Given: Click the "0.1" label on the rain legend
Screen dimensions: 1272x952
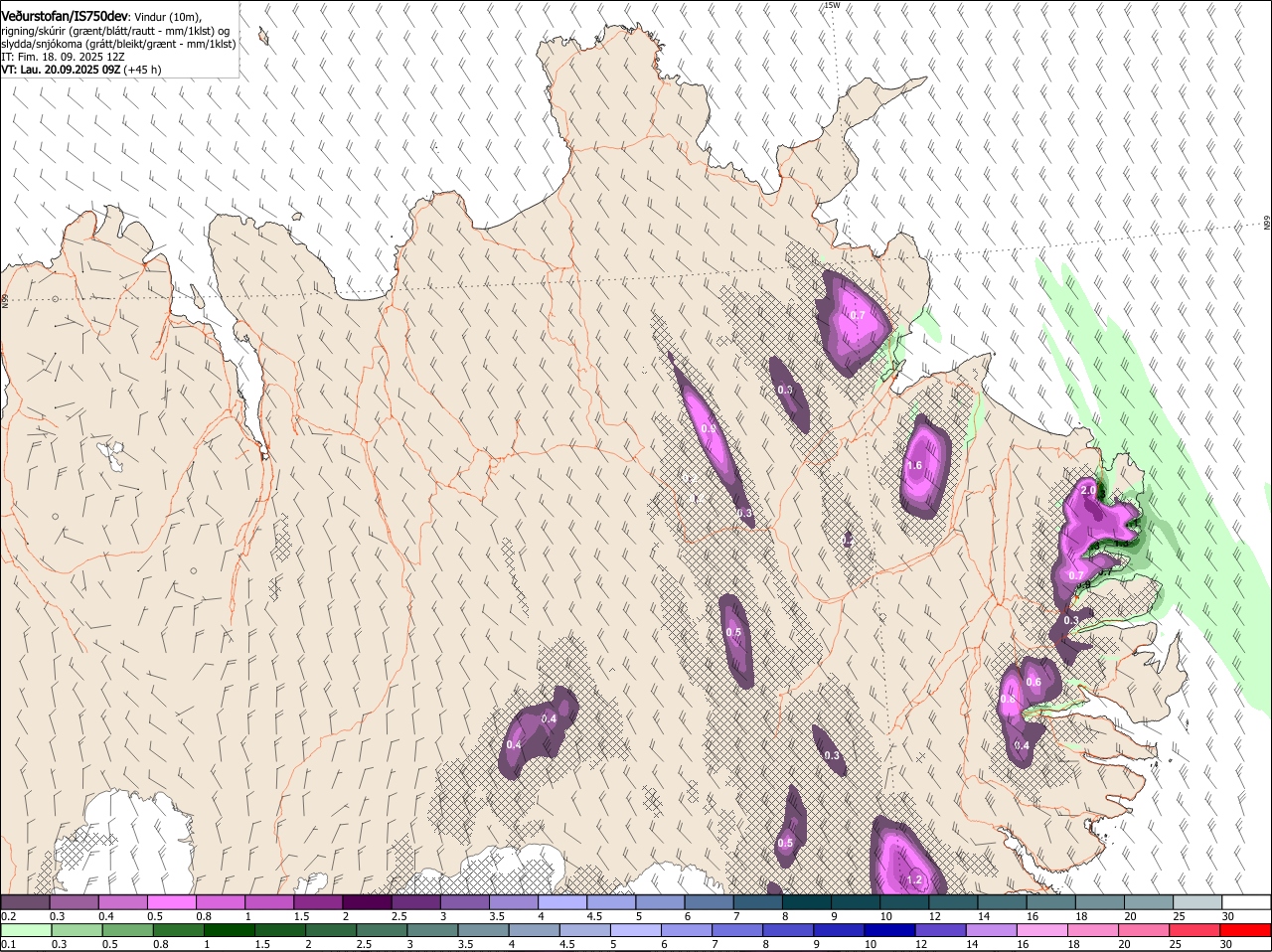Looking at the screenshot, I should 8,944.
